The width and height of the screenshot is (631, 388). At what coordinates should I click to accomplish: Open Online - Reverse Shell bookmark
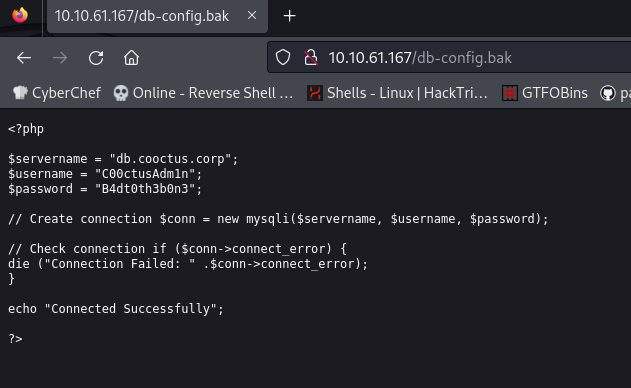pyautogui.click(x=203, y=93)
